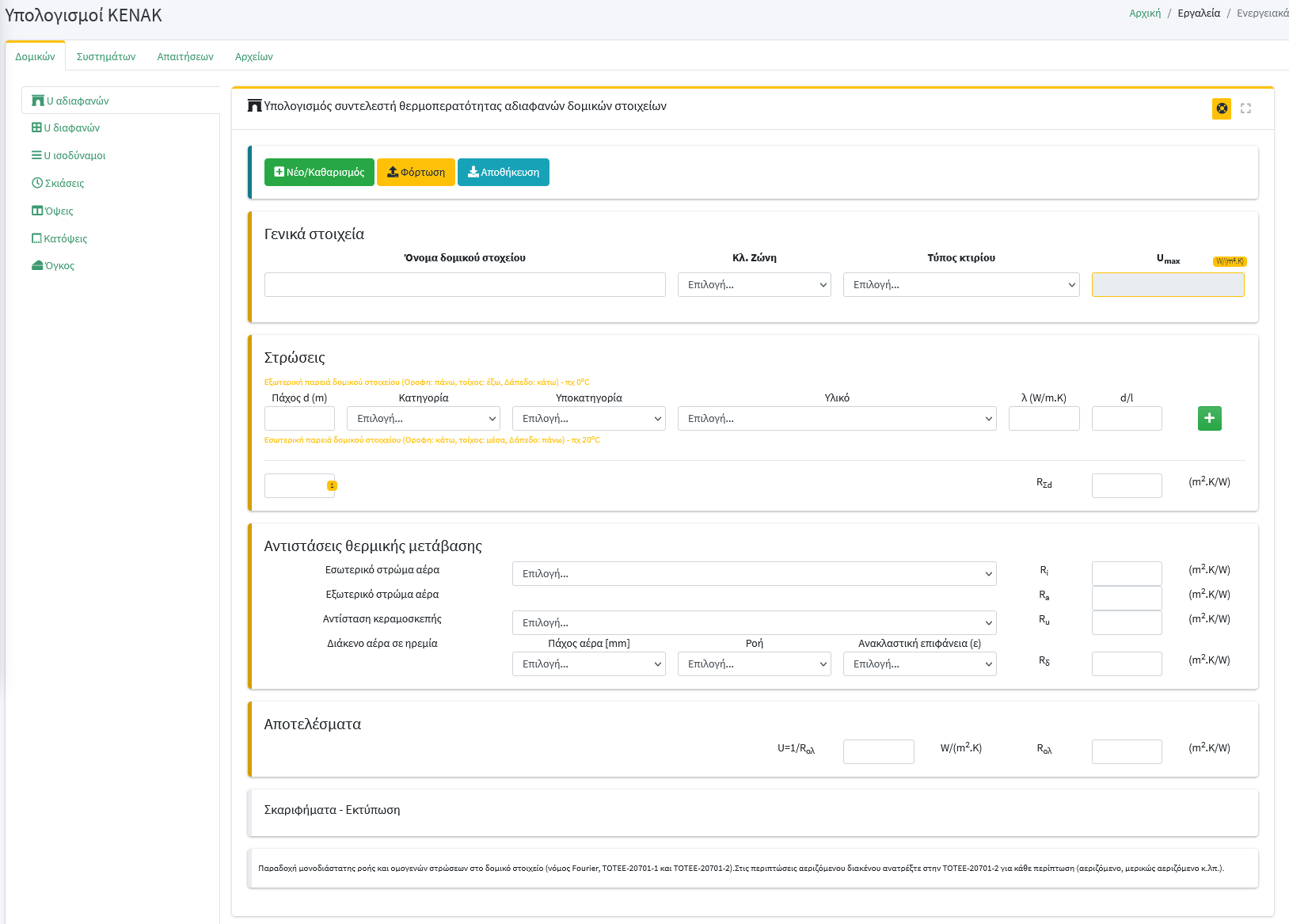The image size is (1289, 924).
Task: Select U διαφανών grid icon
Action: [36, 127]
